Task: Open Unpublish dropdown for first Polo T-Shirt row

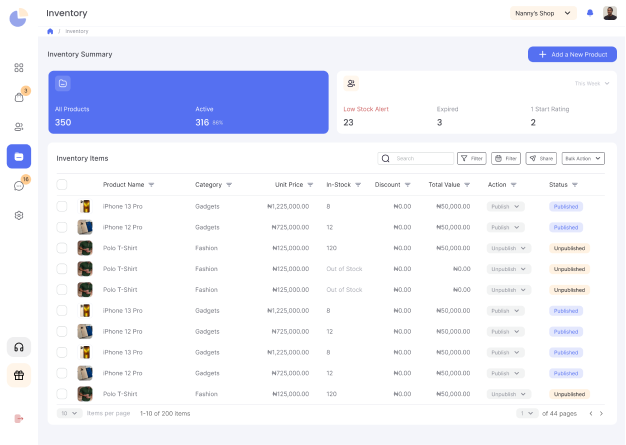Action: [508, 248]
